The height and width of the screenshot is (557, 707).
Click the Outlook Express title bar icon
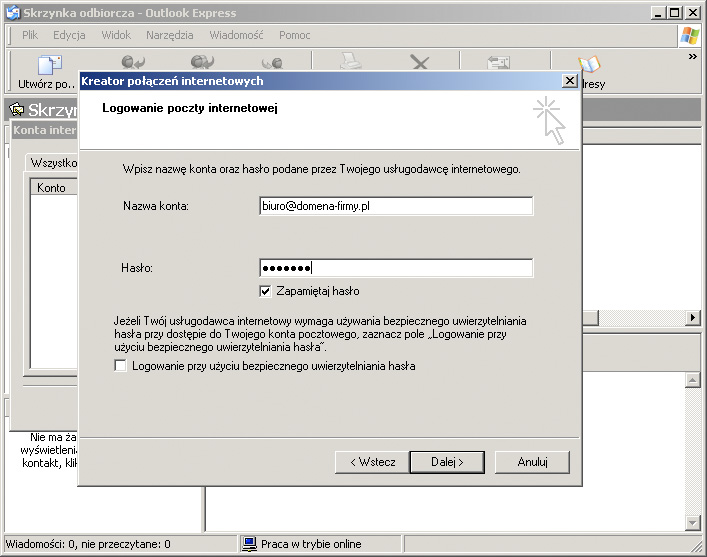click(x=13, y=13)
